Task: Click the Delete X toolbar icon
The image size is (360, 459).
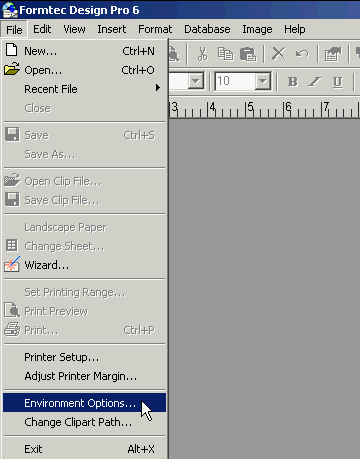Action: tap(279, 54)
